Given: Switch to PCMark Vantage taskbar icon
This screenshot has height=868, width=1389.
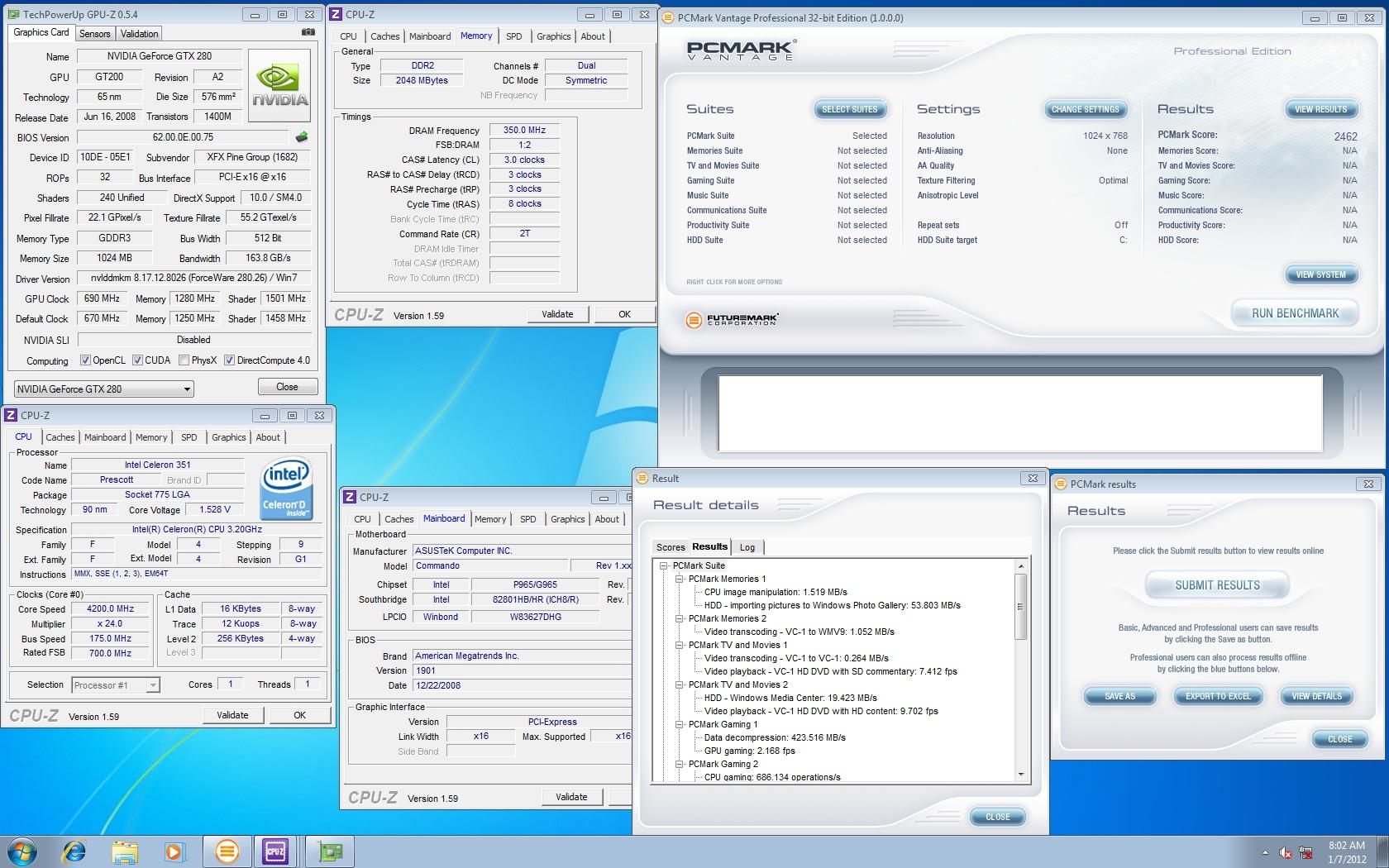Looking at the screenshot, I should (226, 851).
